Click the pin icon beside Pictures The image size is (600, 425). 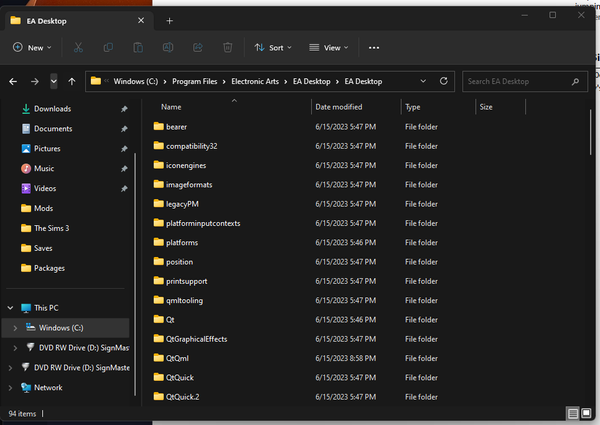(x=124, y=149)
